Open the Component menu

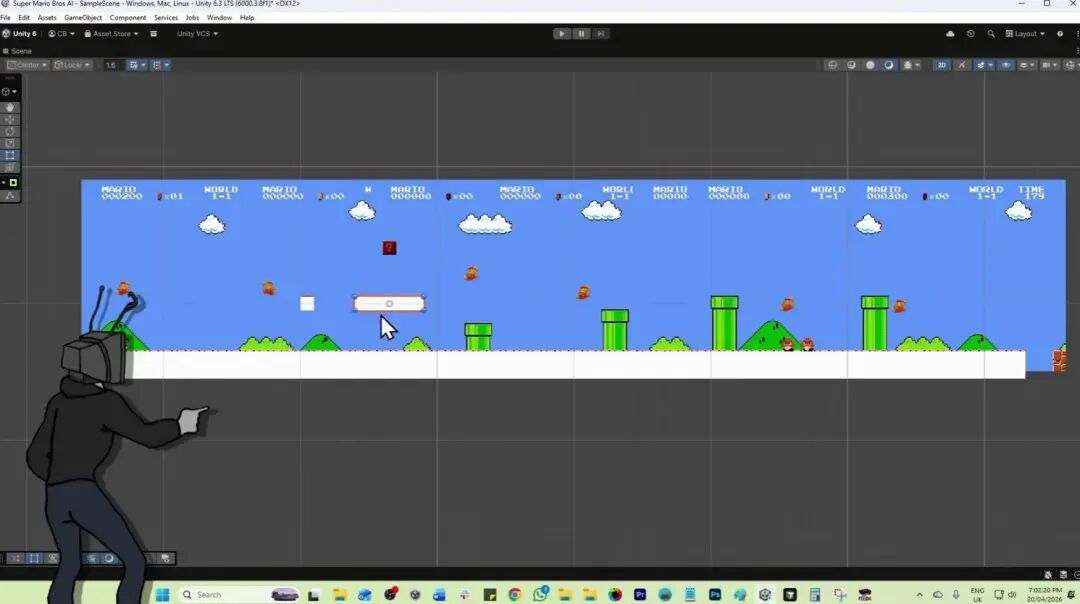(x=127, y=18)
